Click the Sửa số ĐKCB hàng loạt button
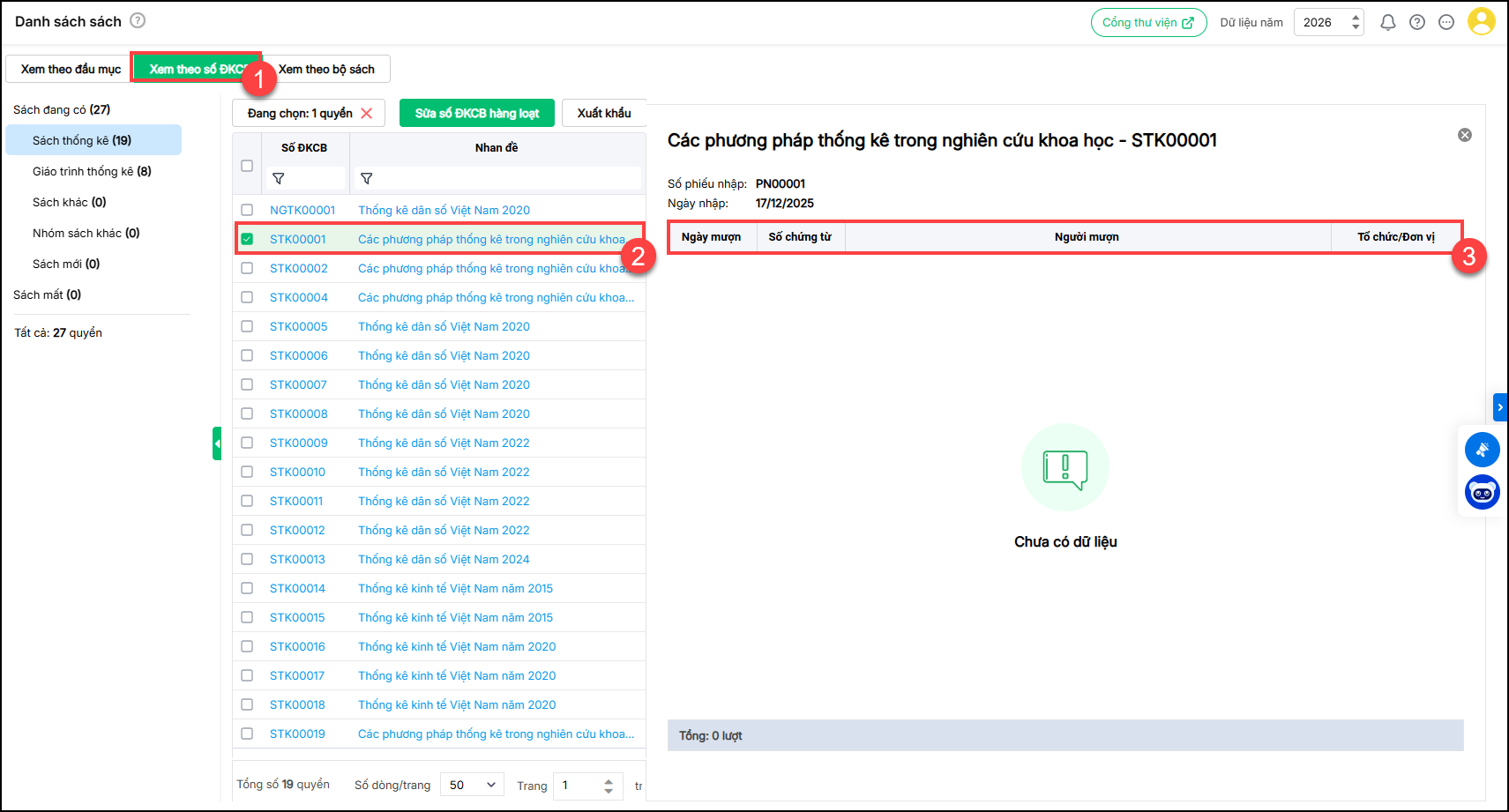The image size is (1509, 812). (477, 113)
